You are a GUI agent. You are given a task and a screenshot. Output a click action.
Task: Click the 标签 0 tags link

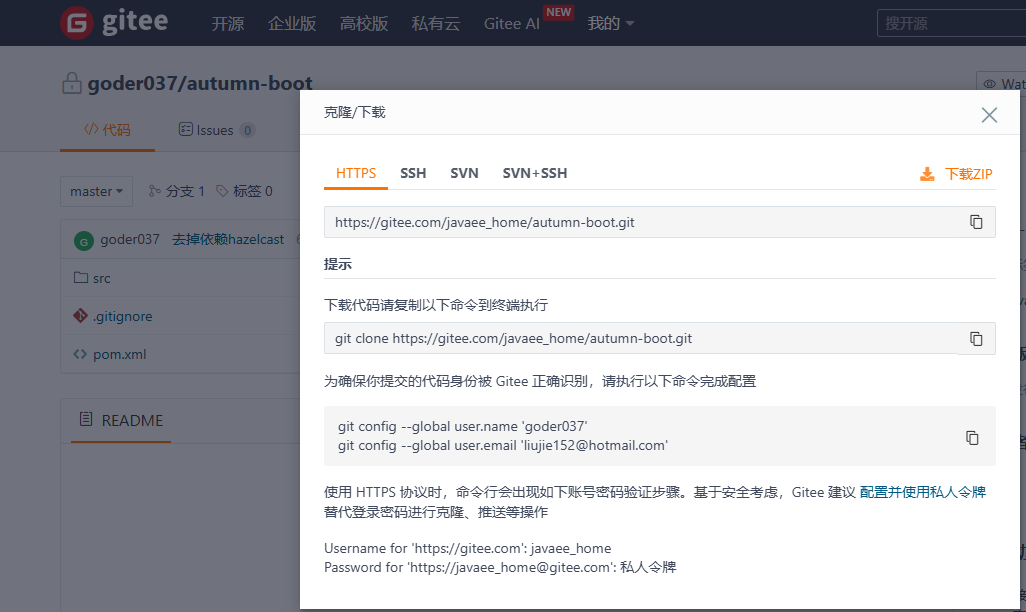[245, 191]
